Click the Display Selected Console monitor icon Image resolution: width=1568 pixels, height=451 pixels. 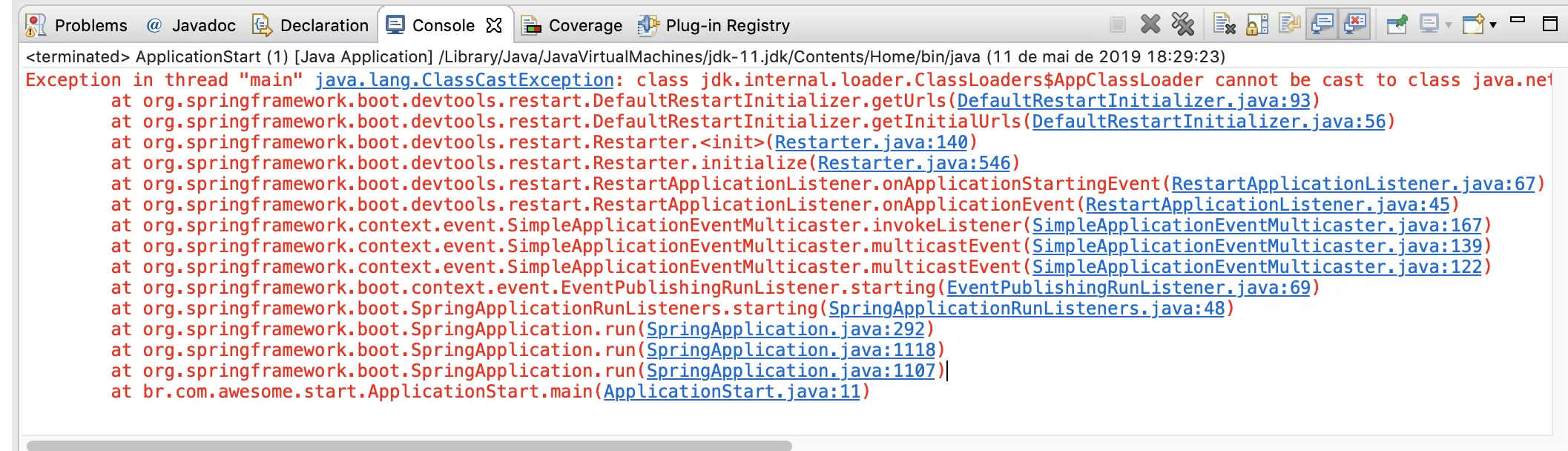coord(1429,24)
